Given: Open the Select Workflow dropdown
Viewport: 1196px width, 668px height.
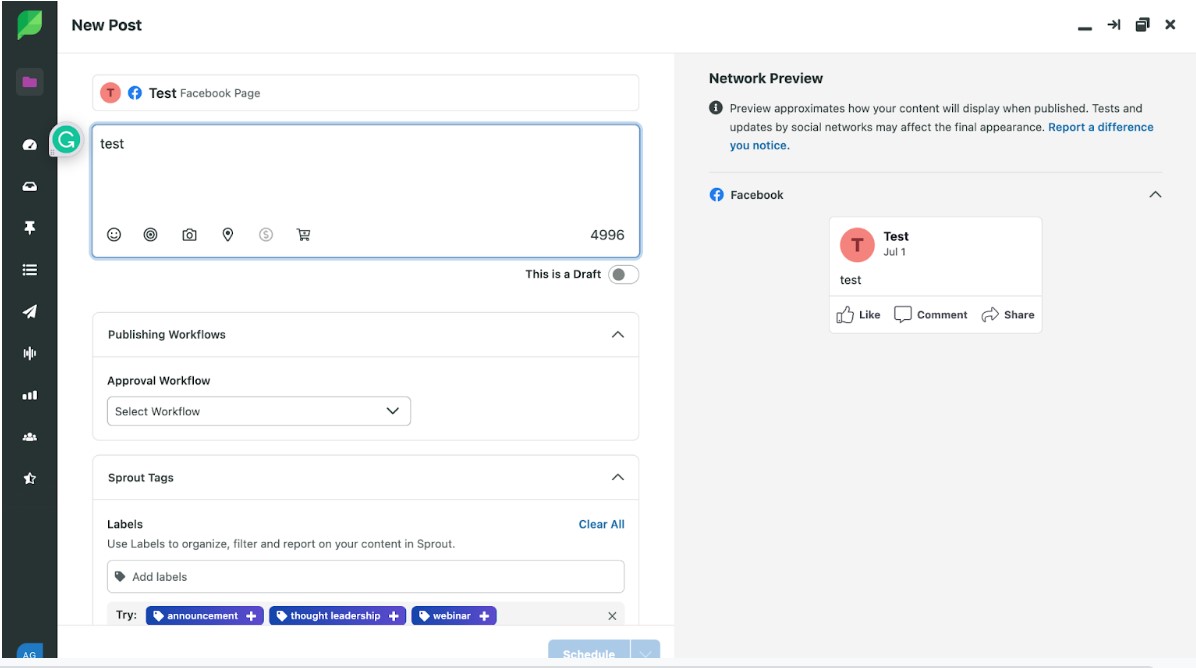Looking at the screenshot, I should click(258, 411).
